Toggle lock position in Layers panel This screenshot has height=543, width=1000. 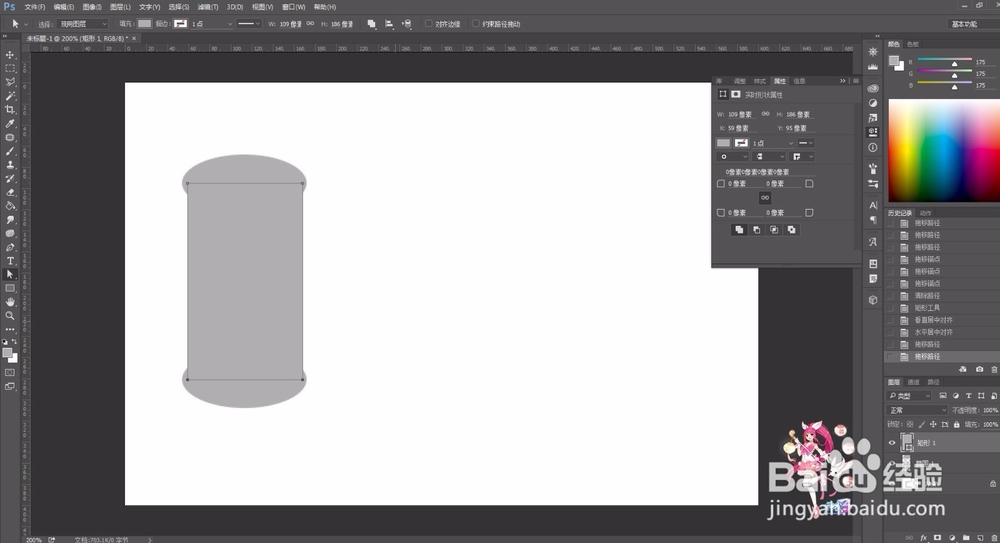pyautogui.click(x=933, y=424)
